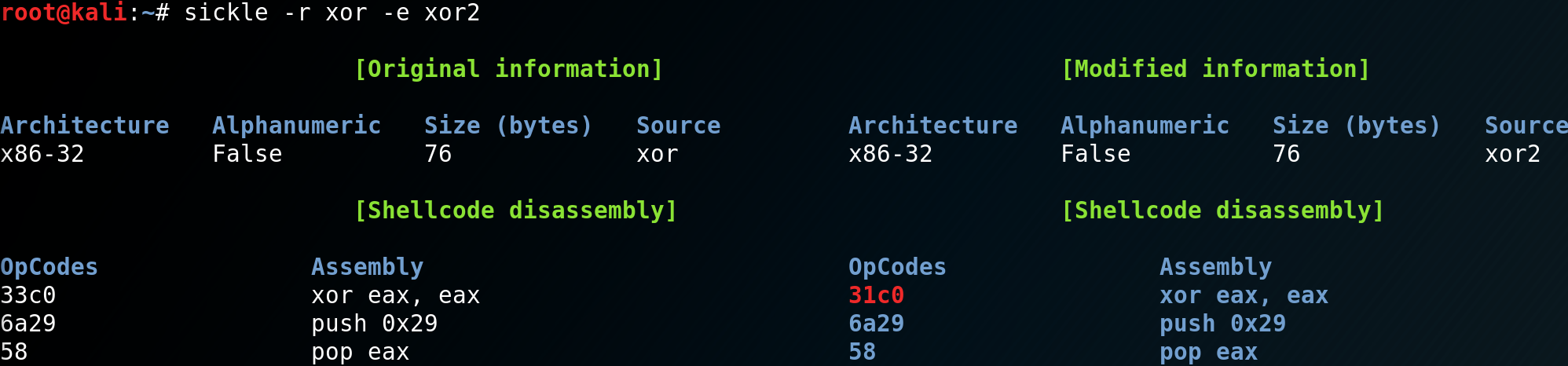The height and width of the screenshot is (366, 1568).
Task: Click the x86-32 value under Original information
Action: click(42, 154)
